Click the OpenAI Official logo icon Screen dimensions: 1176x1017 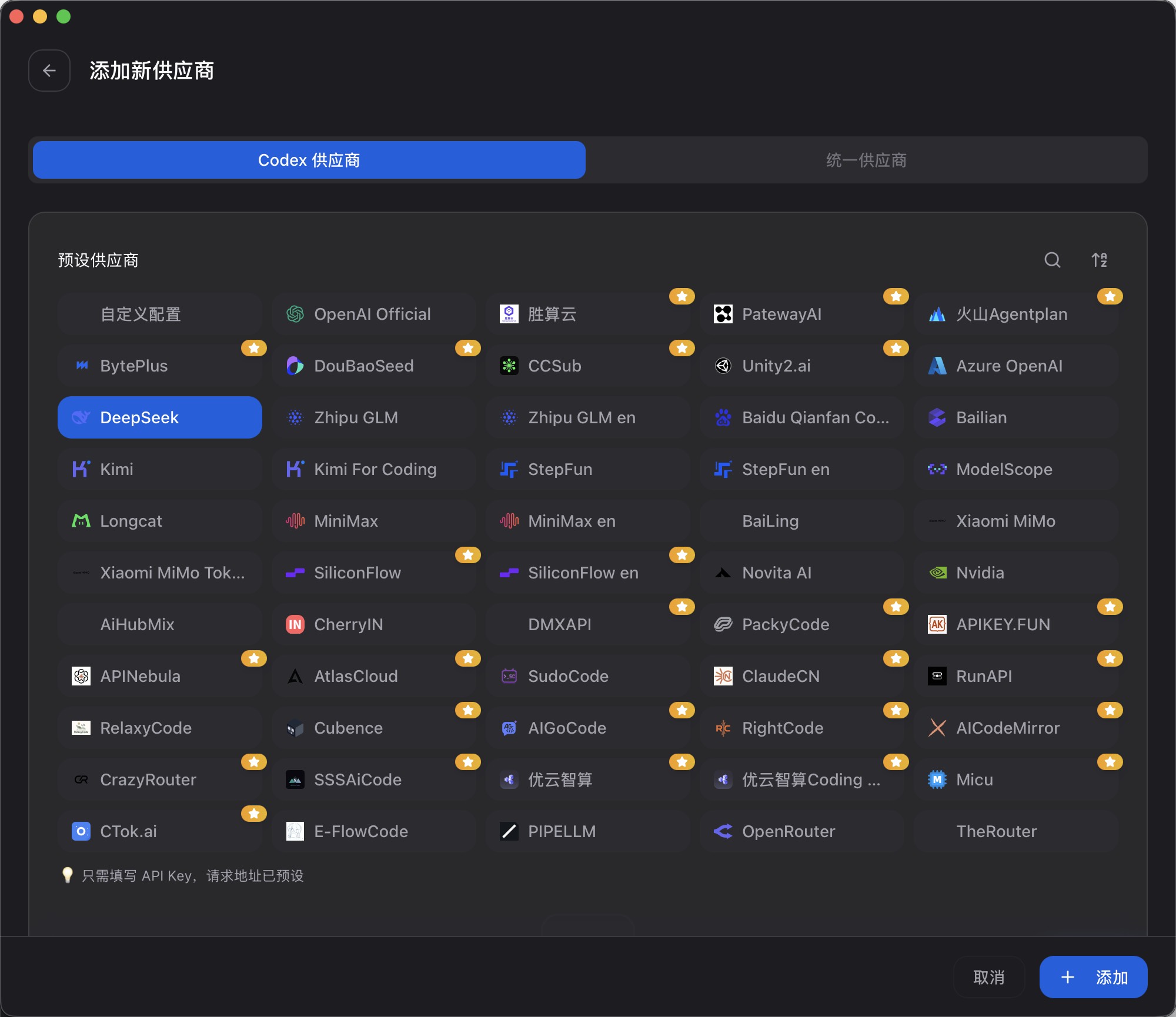point(295,314)
